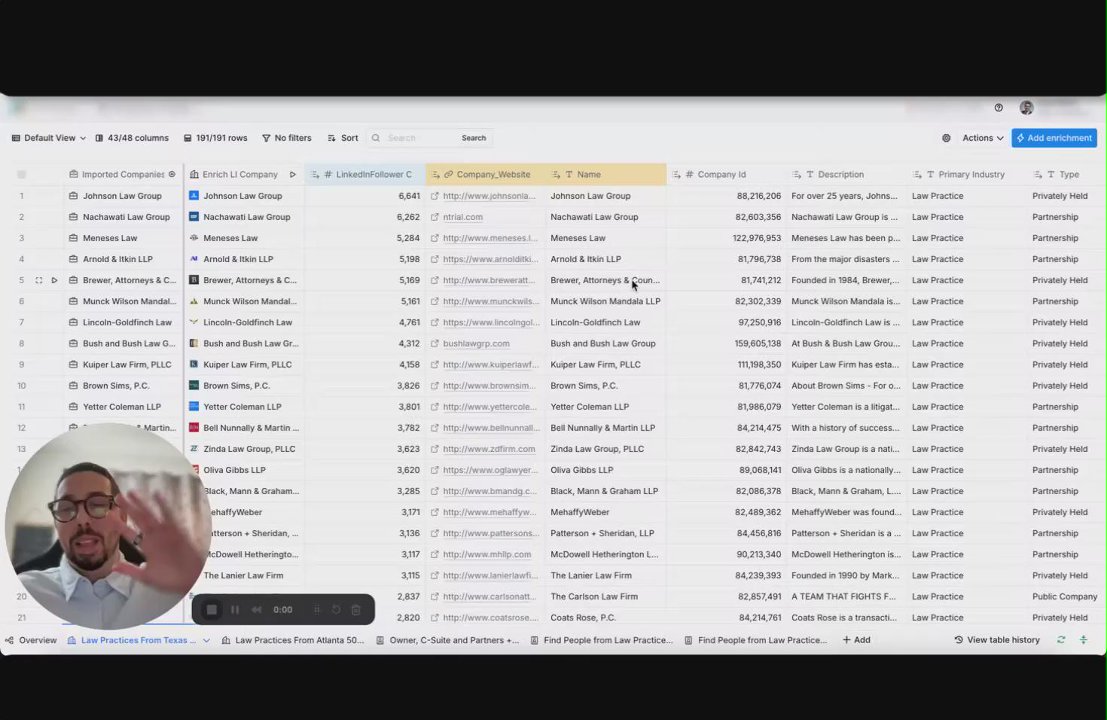Viewport: 1107px width, 720px height.
Task: Open the http://www.mhllp.com link
Action: tap(487, 555)
